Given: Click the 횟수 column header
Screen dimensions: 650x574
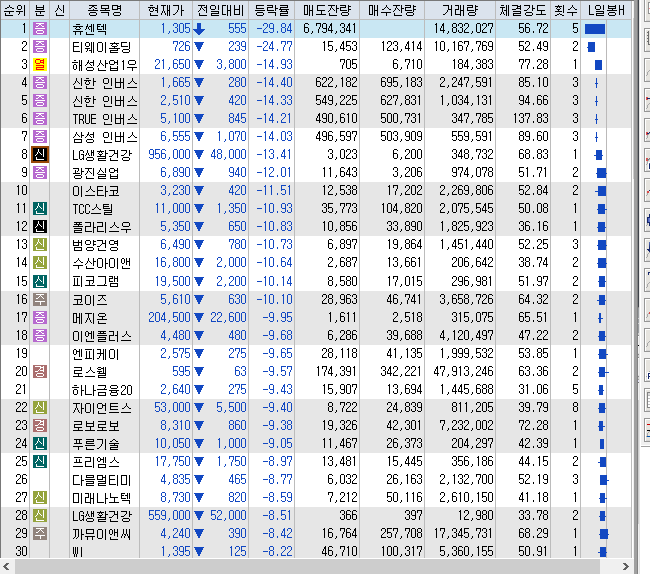Looking at the screenshot, I should (x=565, y=10).
